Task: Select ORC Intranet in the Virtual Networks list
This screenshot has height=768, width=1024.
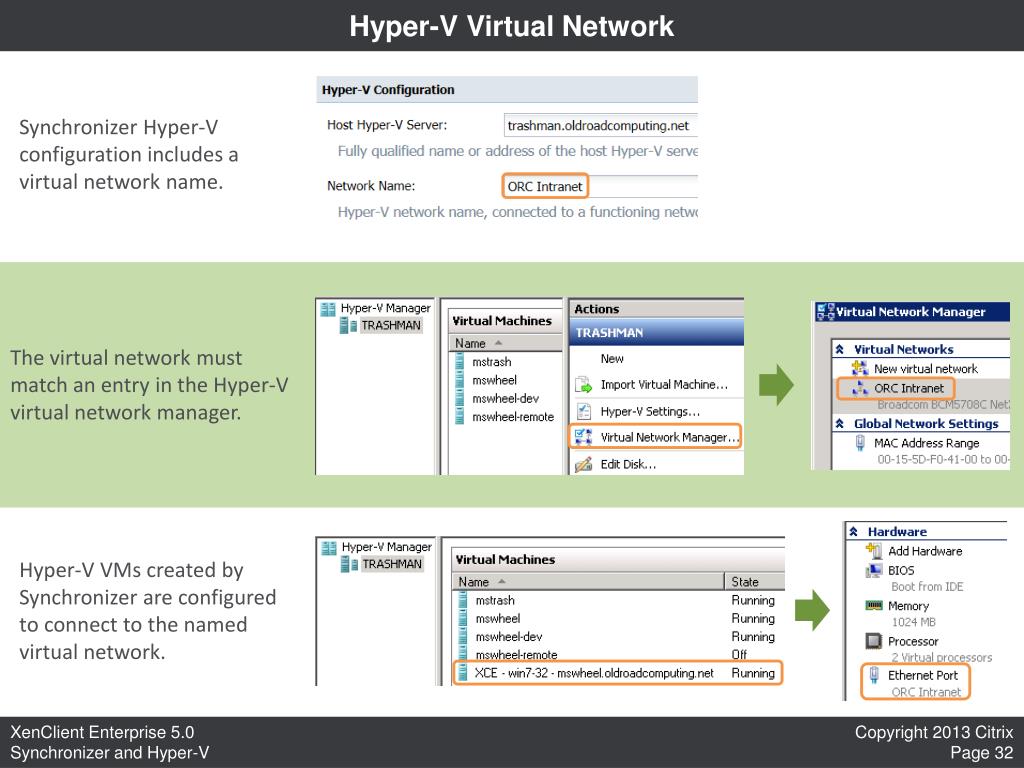Action: click(908, 389)
